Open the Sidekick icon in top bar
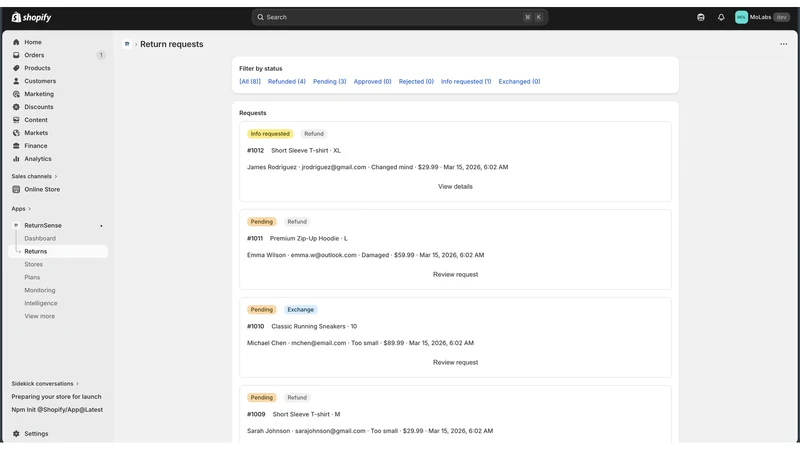The width and height of the screenshot is (800, 450). (701, 17)
